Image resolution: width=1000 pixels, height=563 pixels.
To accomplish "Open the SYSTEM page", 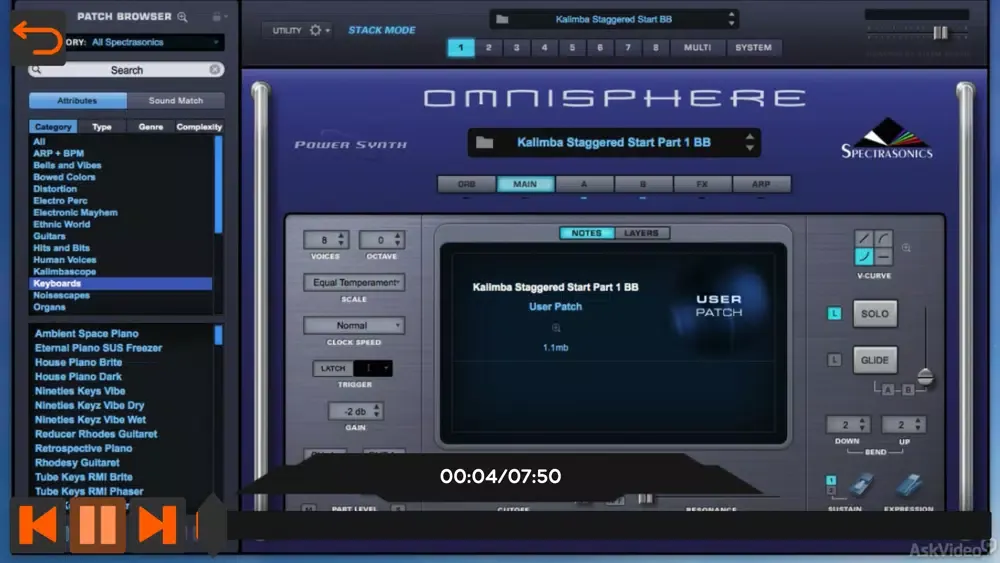I will tap(753, 47).
